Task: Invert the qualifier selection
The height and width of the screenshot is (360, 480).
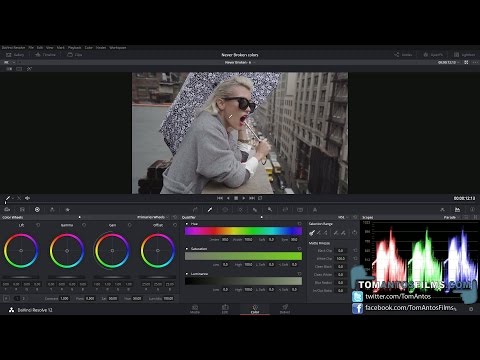Action: tap(354, 233)
